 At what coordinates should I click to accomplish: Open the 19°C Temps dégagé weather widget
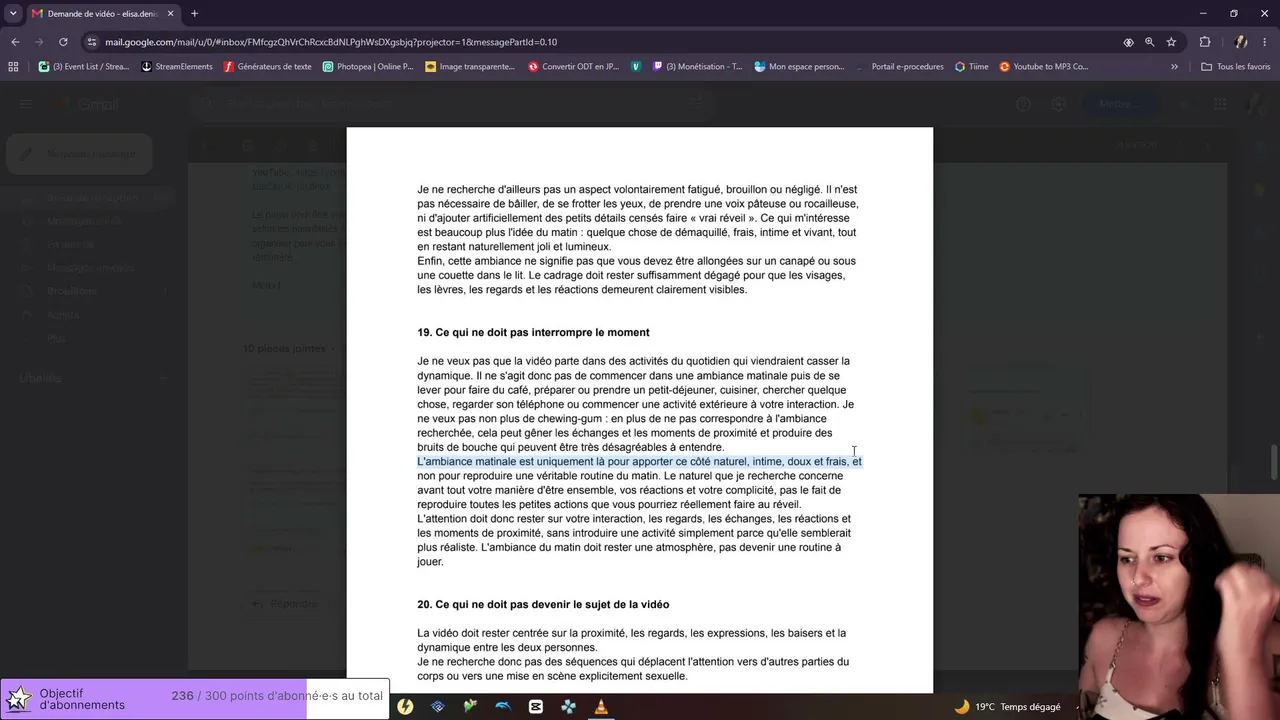(x=1007, y=706)
